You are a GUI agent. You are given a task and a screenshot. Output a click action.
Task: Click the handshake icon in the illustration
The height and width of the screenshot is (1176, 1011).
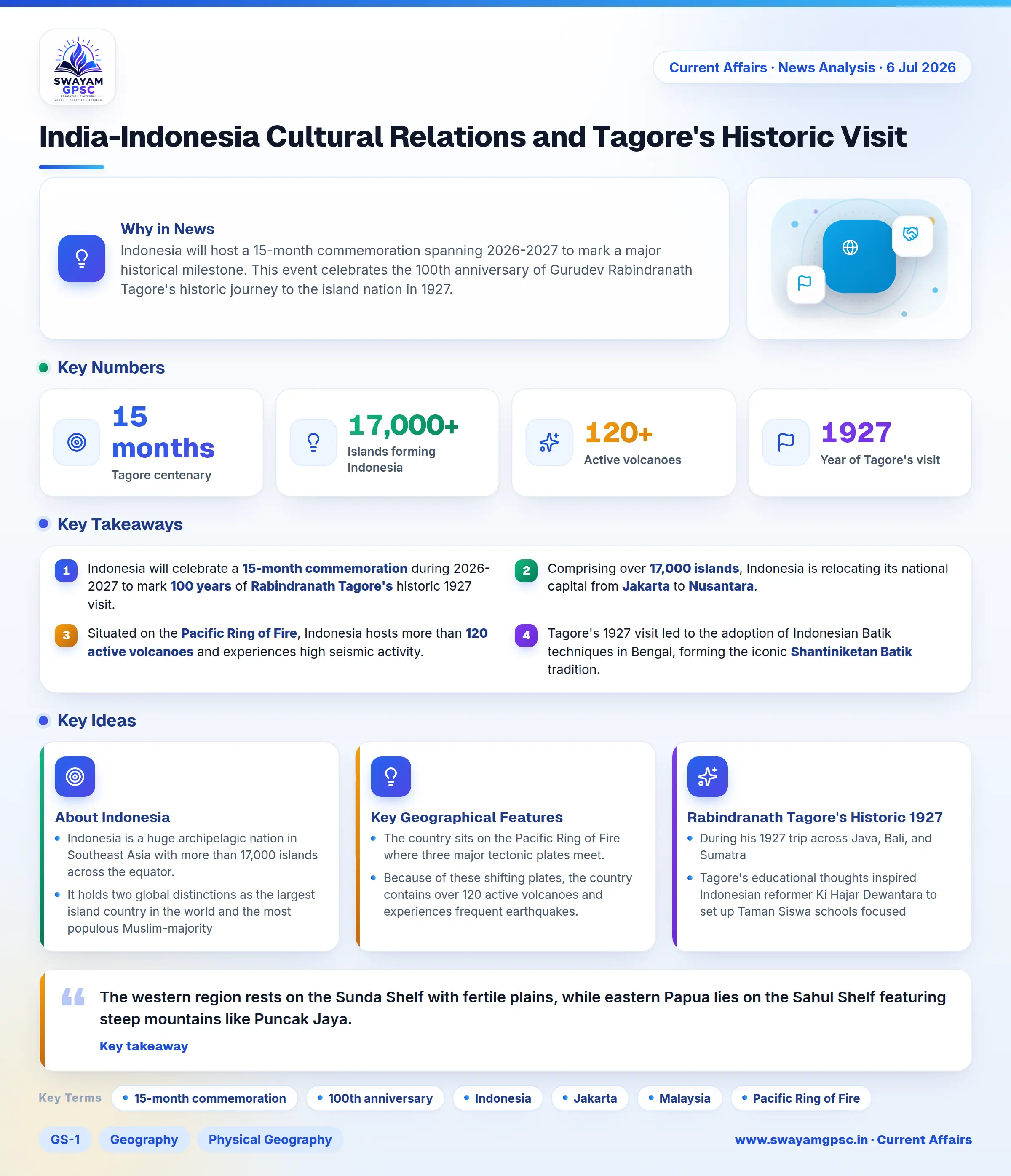pyautogui.click(x=910, y=234)
